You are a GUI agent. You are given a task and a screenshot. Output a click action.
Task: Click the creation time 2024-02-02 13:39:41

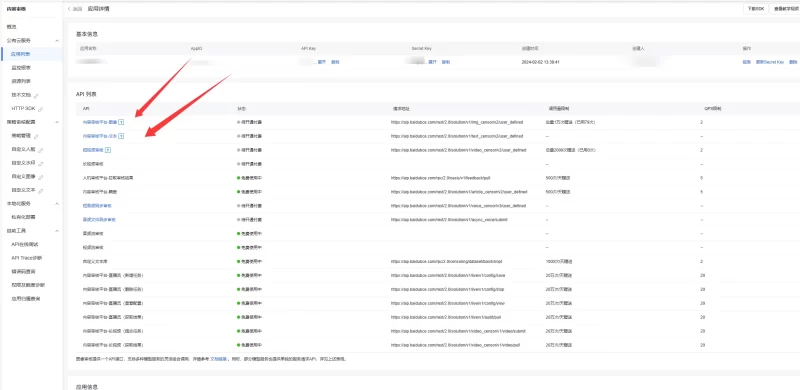pyautogui.click(x=541, y=62)
